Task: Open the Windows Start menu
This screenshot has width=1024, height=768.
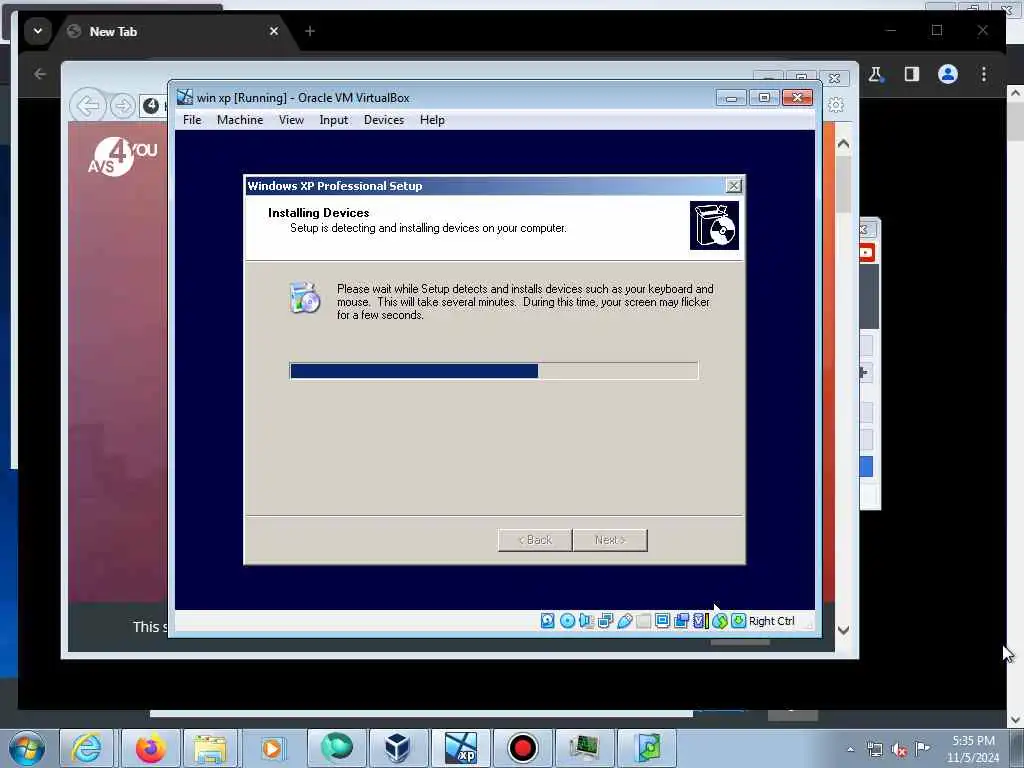Action: (x=27, y=748)
